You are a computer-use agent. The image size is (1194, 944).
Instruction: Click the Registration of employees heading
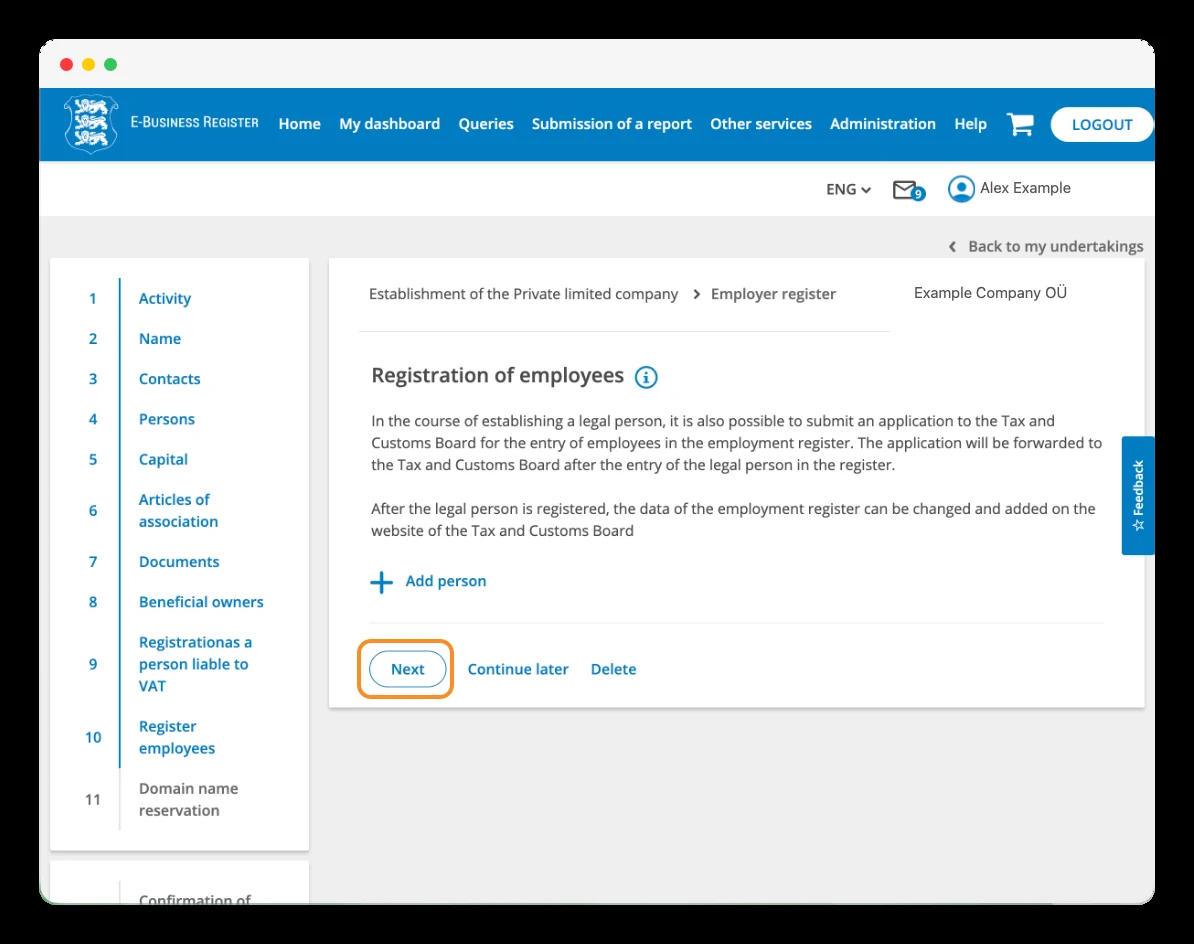coord(497,375)
